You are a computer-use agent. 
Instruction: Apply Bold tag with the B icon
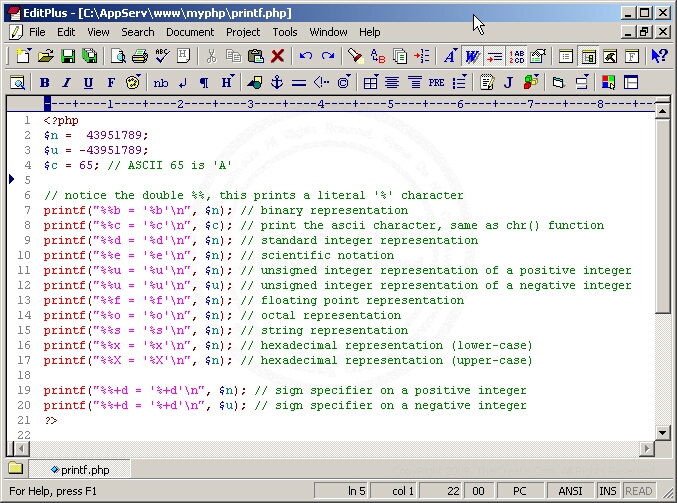pos(44,82)
